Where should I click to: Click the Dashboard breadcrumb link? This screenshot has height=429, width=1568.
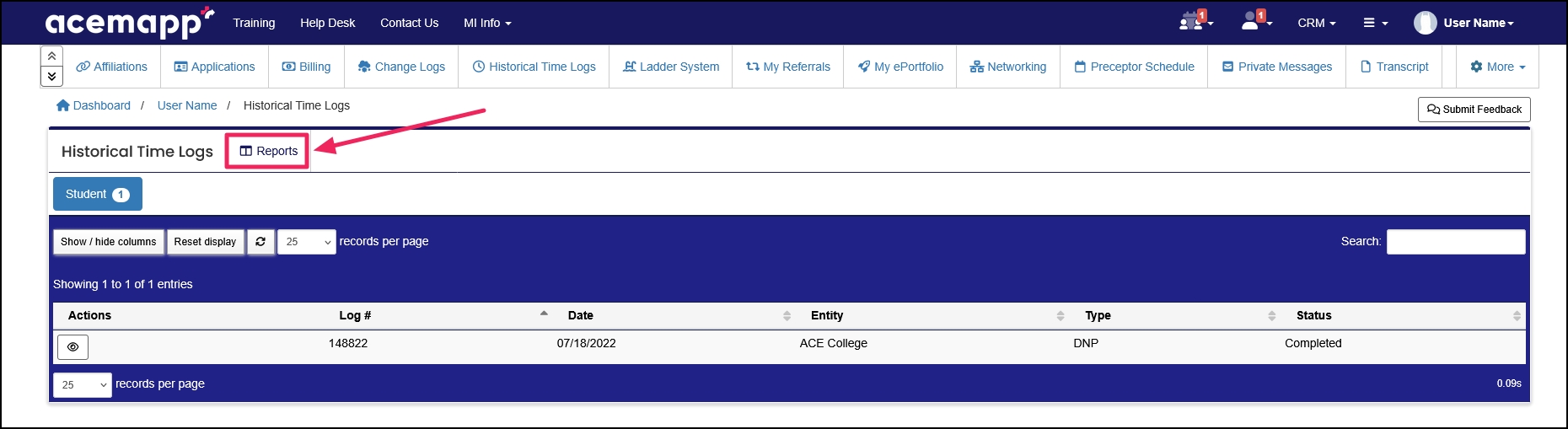tap(94, 105)
